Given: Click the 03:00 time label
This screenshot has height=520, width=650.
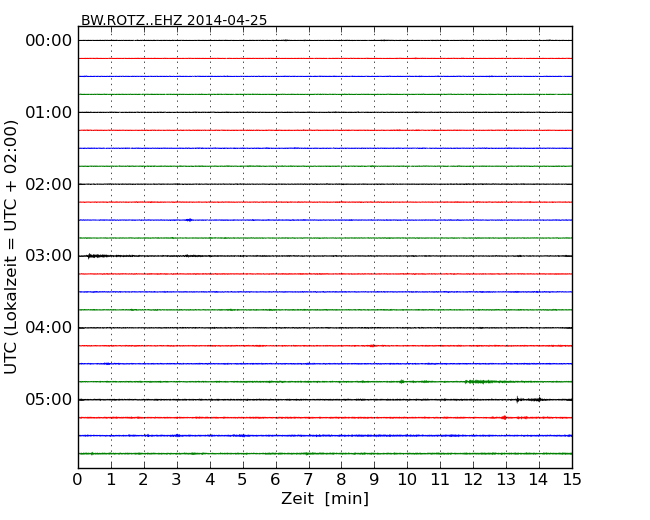Looking at the screenshot, I should (x=49, y=256).
